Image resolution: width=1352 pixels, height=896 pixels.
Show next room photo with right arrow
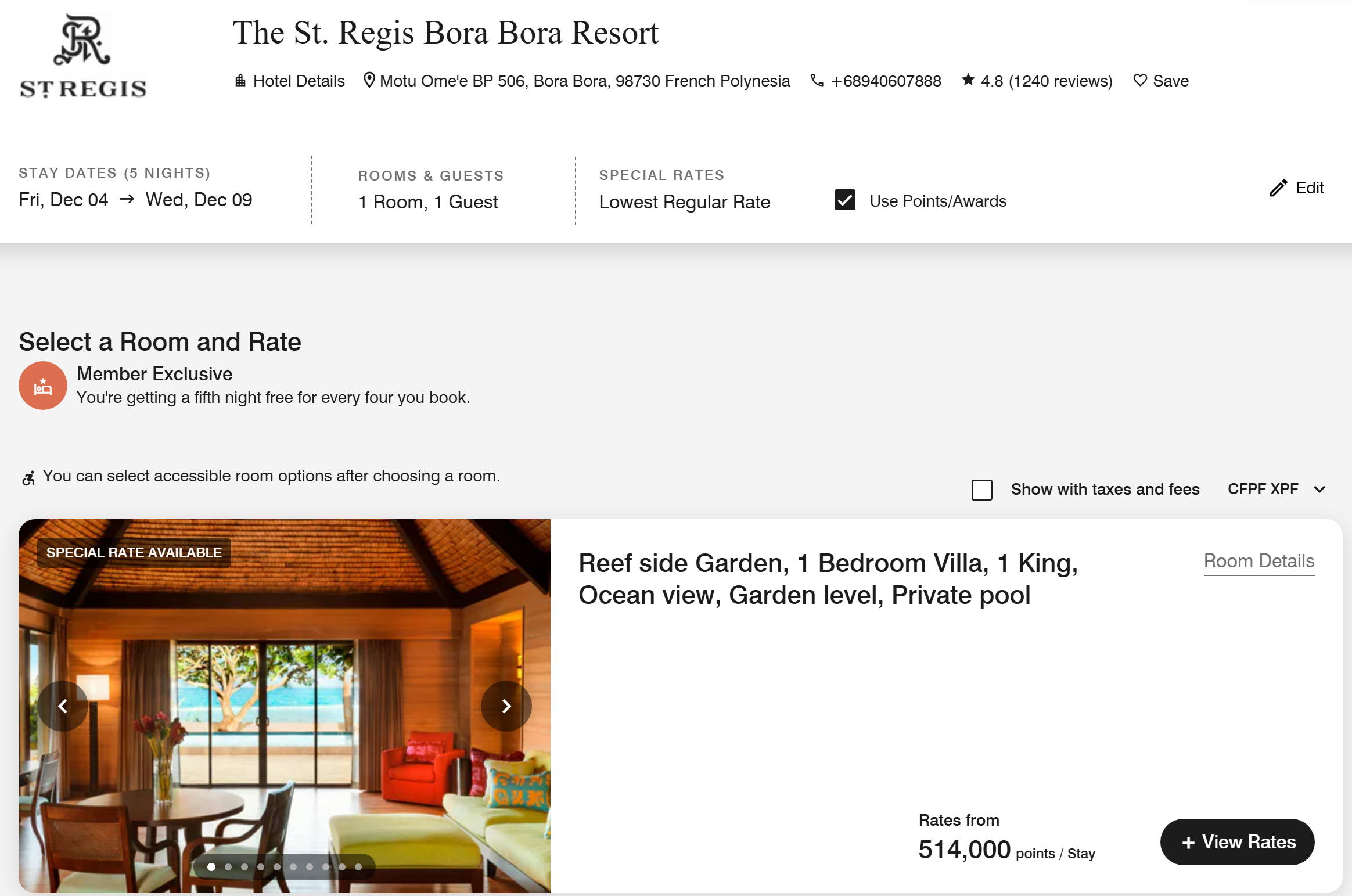[506, 706]
